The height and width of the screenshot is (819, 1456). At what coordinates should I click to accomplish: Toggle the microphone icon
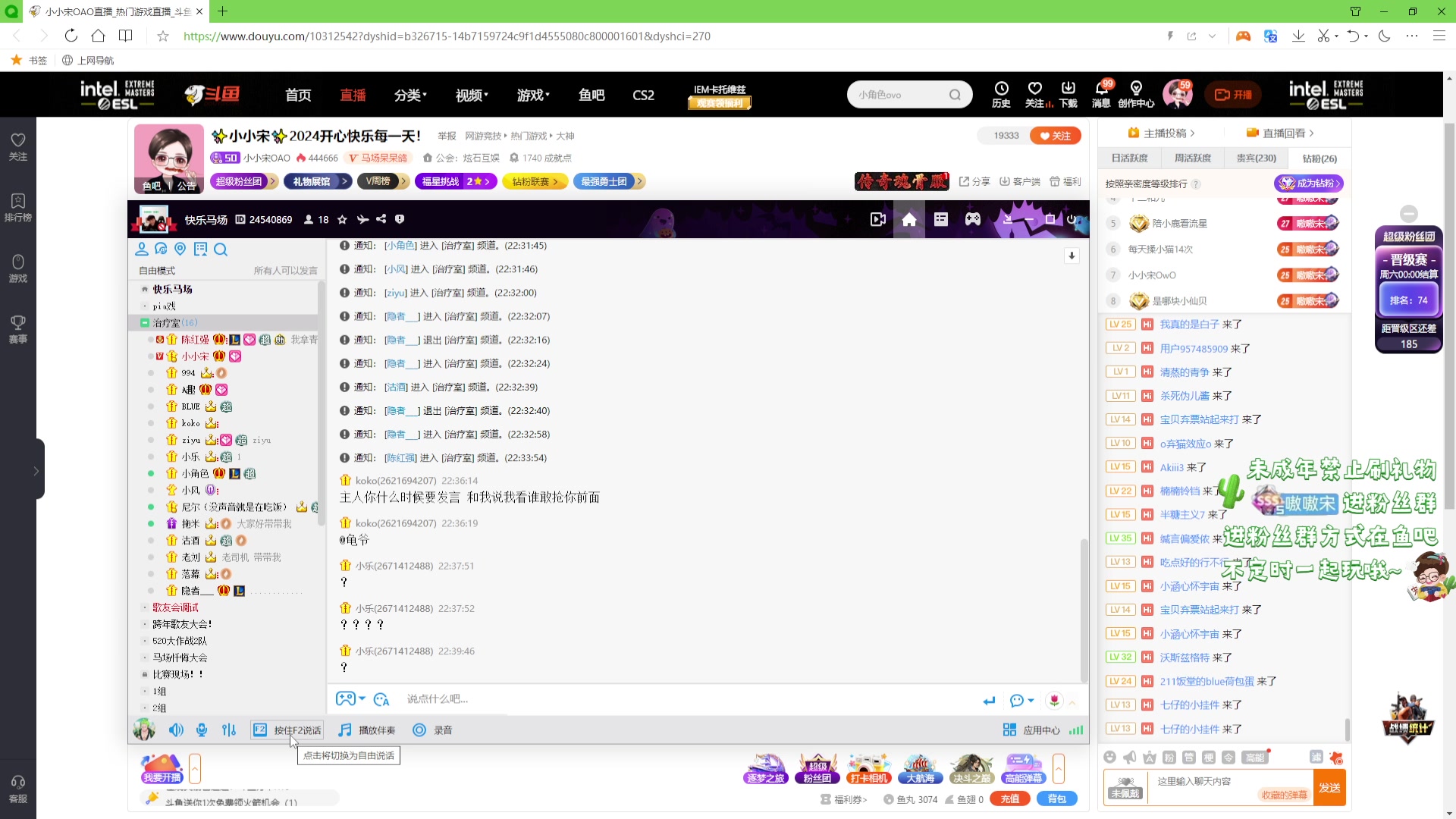(202, 730)
